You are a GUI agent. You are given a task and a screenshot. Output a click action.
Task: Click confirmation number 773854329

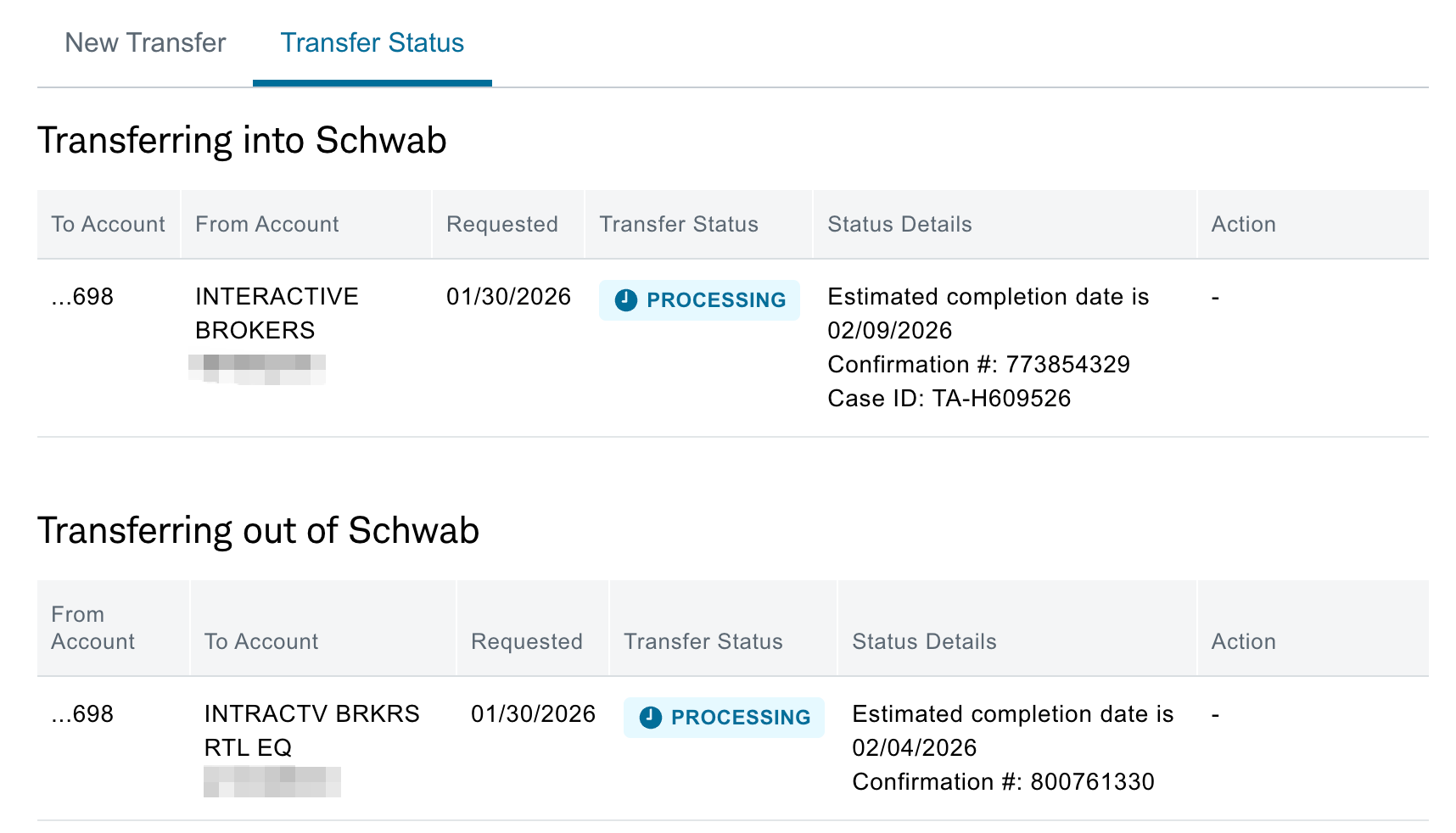[1067, 365]
